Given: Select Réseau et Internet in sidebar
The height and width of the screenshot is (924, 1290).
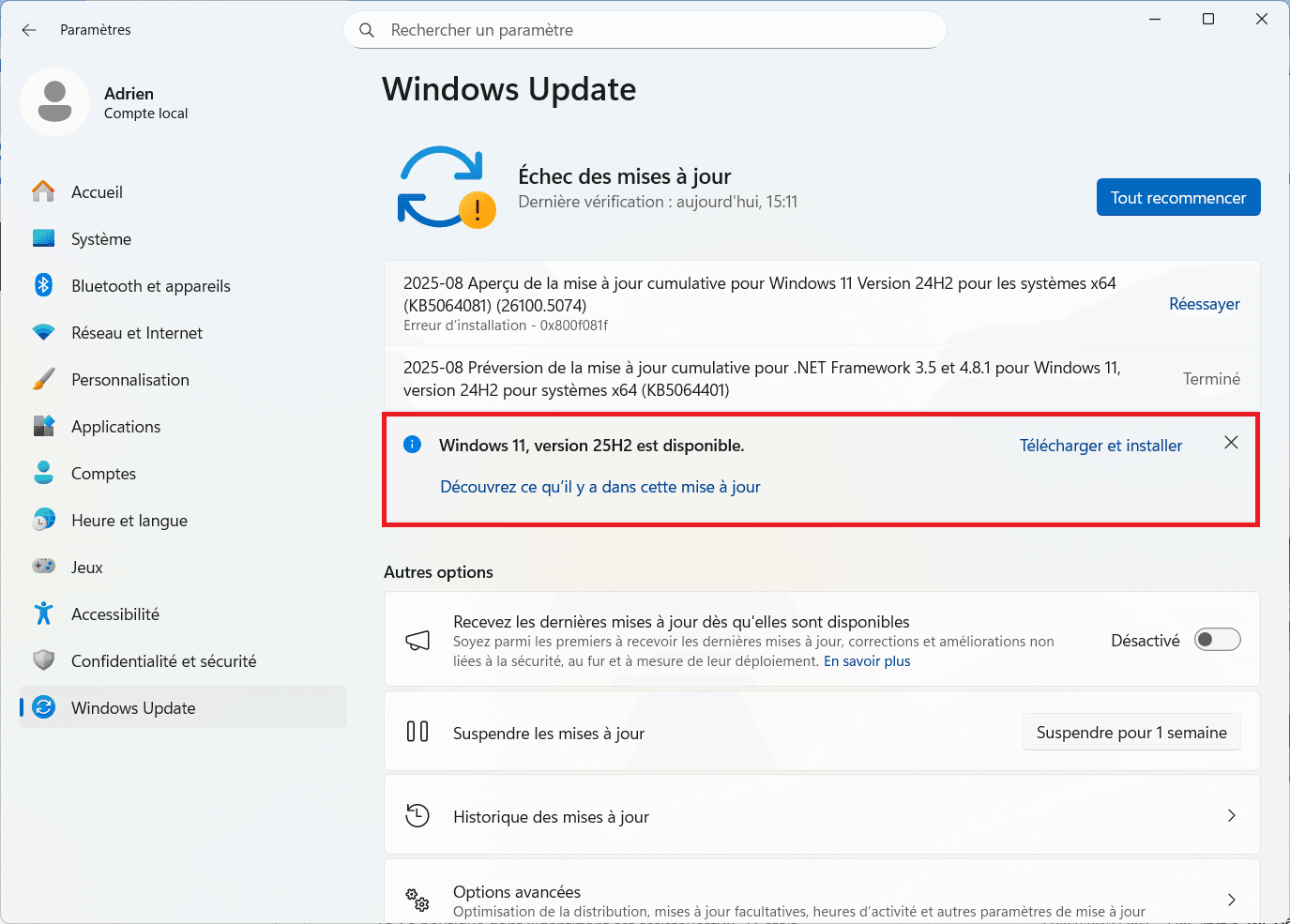Looking at the screenshot, I should pos(183,332).
